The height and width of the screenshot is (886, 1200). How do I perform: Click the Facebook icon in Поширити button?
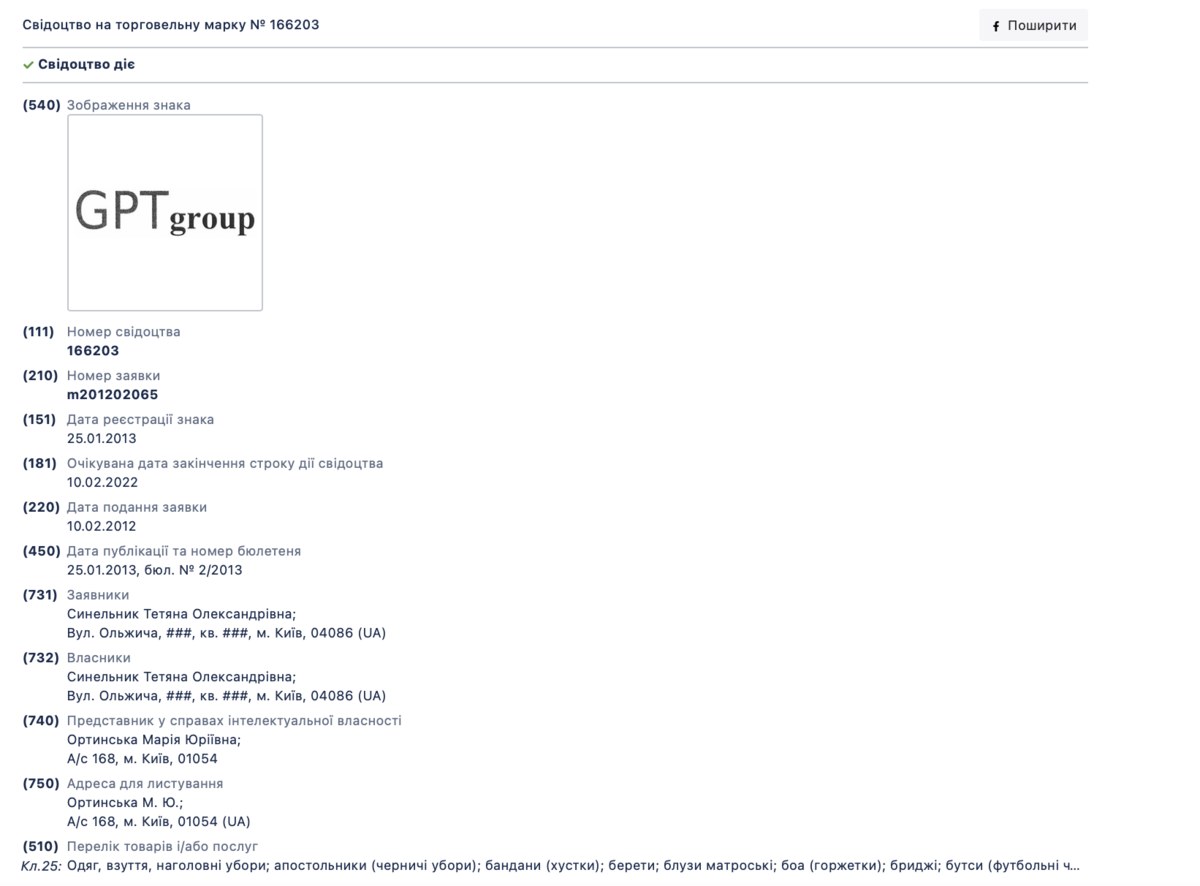tap(996, 27)
